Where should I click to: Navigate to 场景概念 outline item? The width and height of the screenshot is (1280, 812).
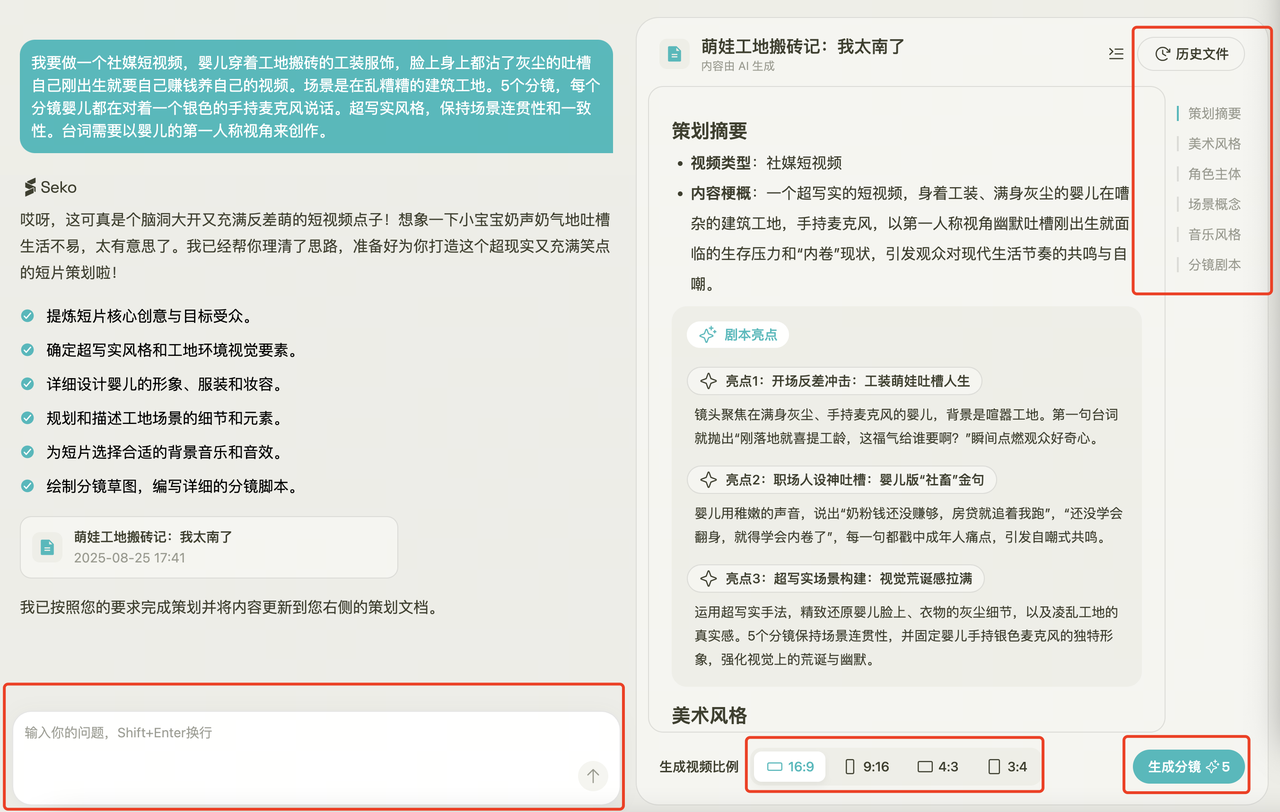point(1214,204)
